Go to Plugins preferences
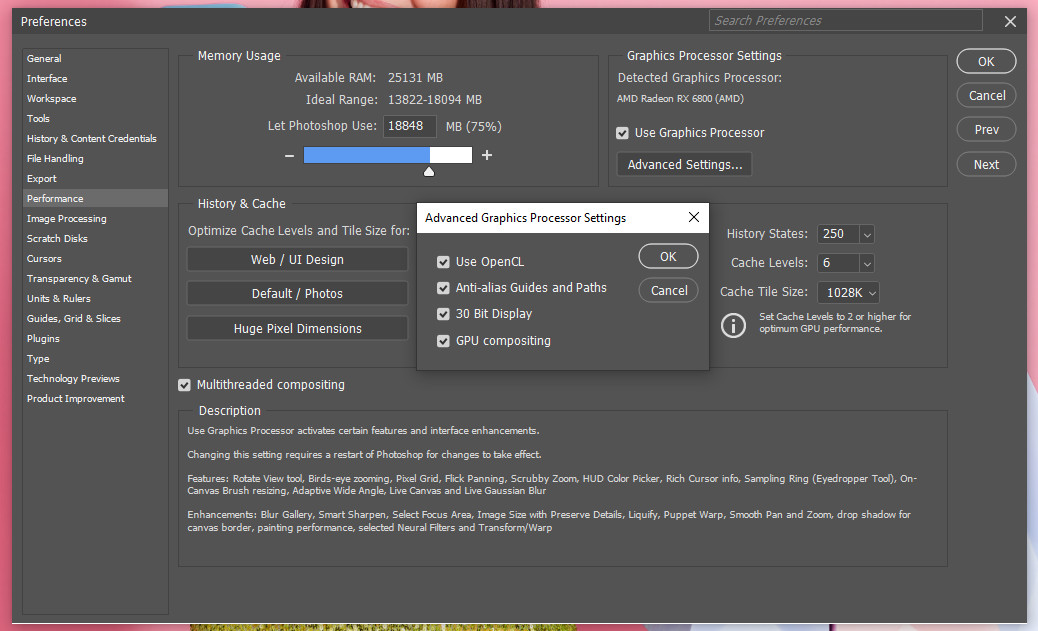The height and width of the screenshot is (631, 1038). (x=95, y=338)
